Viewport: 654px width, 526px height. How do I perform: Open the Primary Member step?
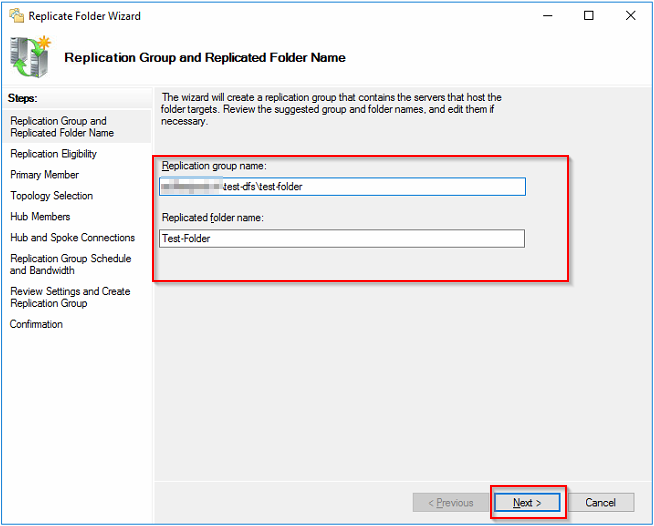pyautogui.click(x=45, y=175)
